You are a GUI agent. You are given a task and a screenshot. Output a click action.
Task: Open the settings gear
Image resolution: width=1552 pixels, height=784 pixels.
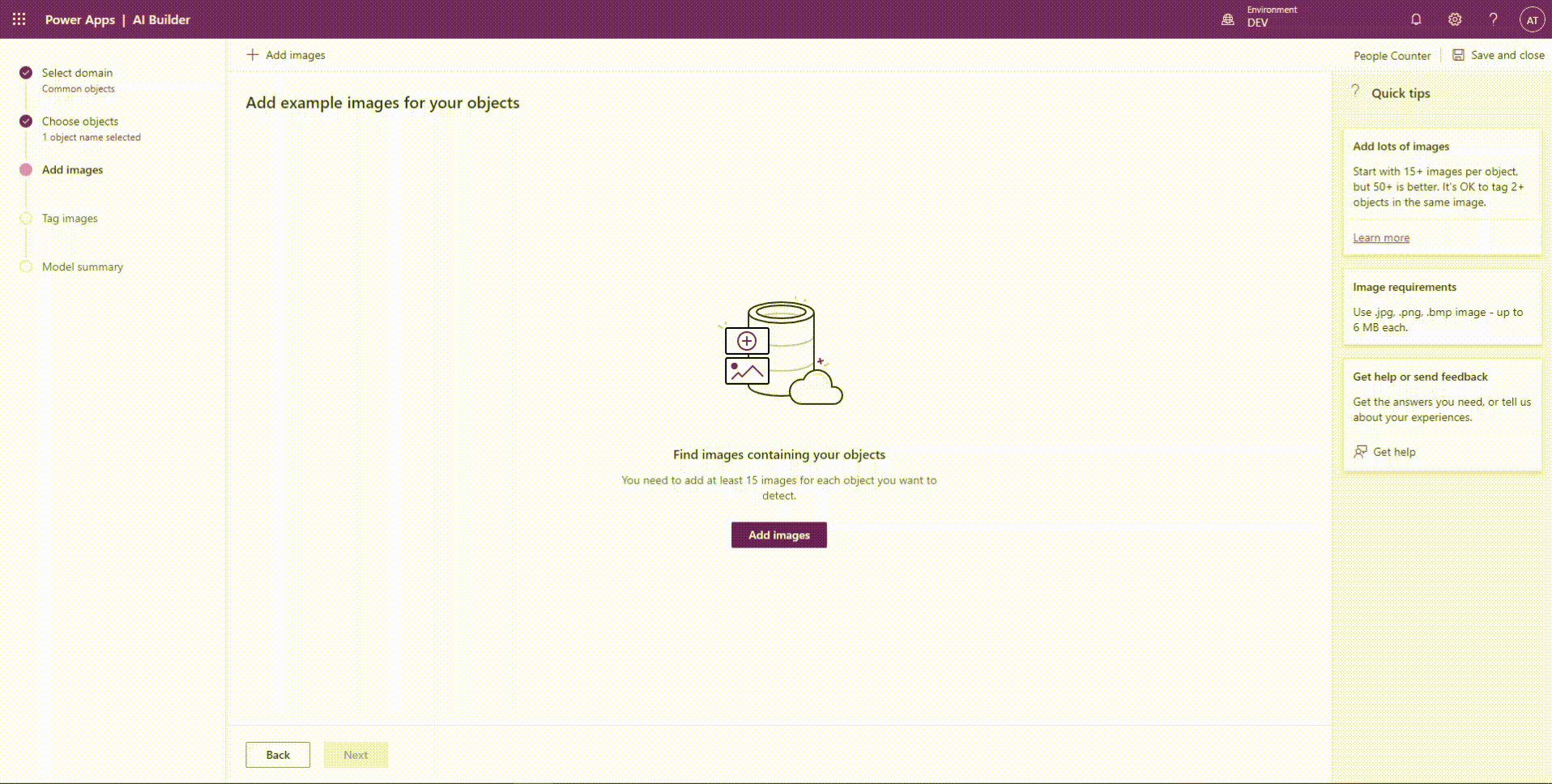[x=1455, y=19]
